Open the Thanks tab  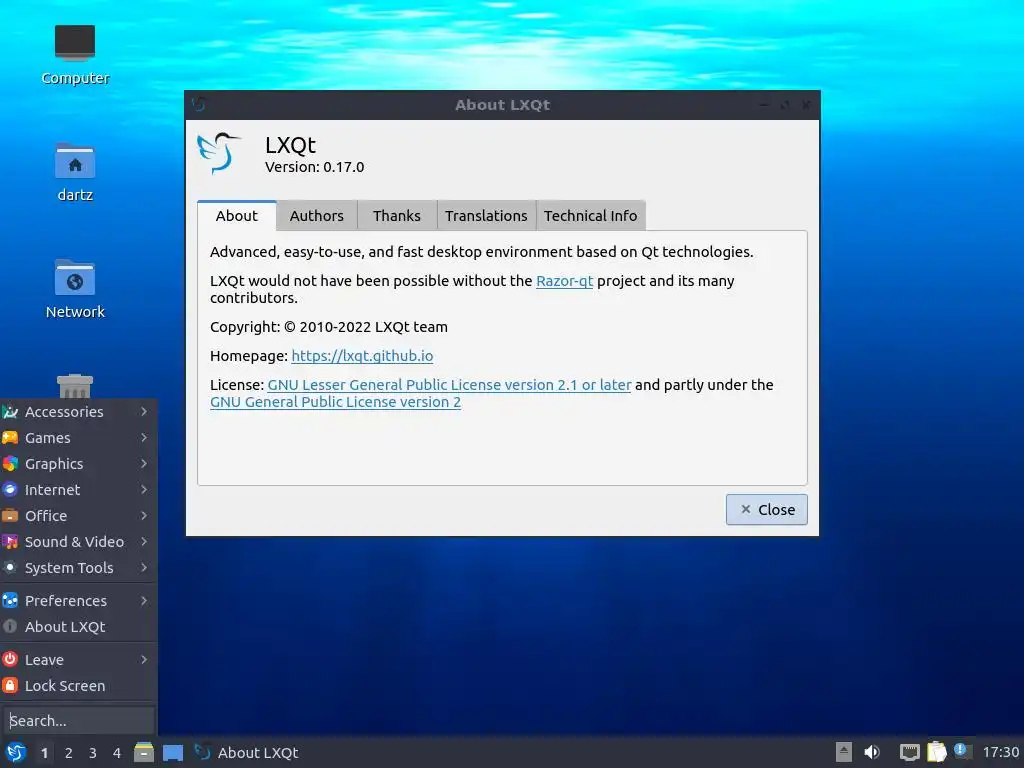pyautogui.click(x=397, y=216)
